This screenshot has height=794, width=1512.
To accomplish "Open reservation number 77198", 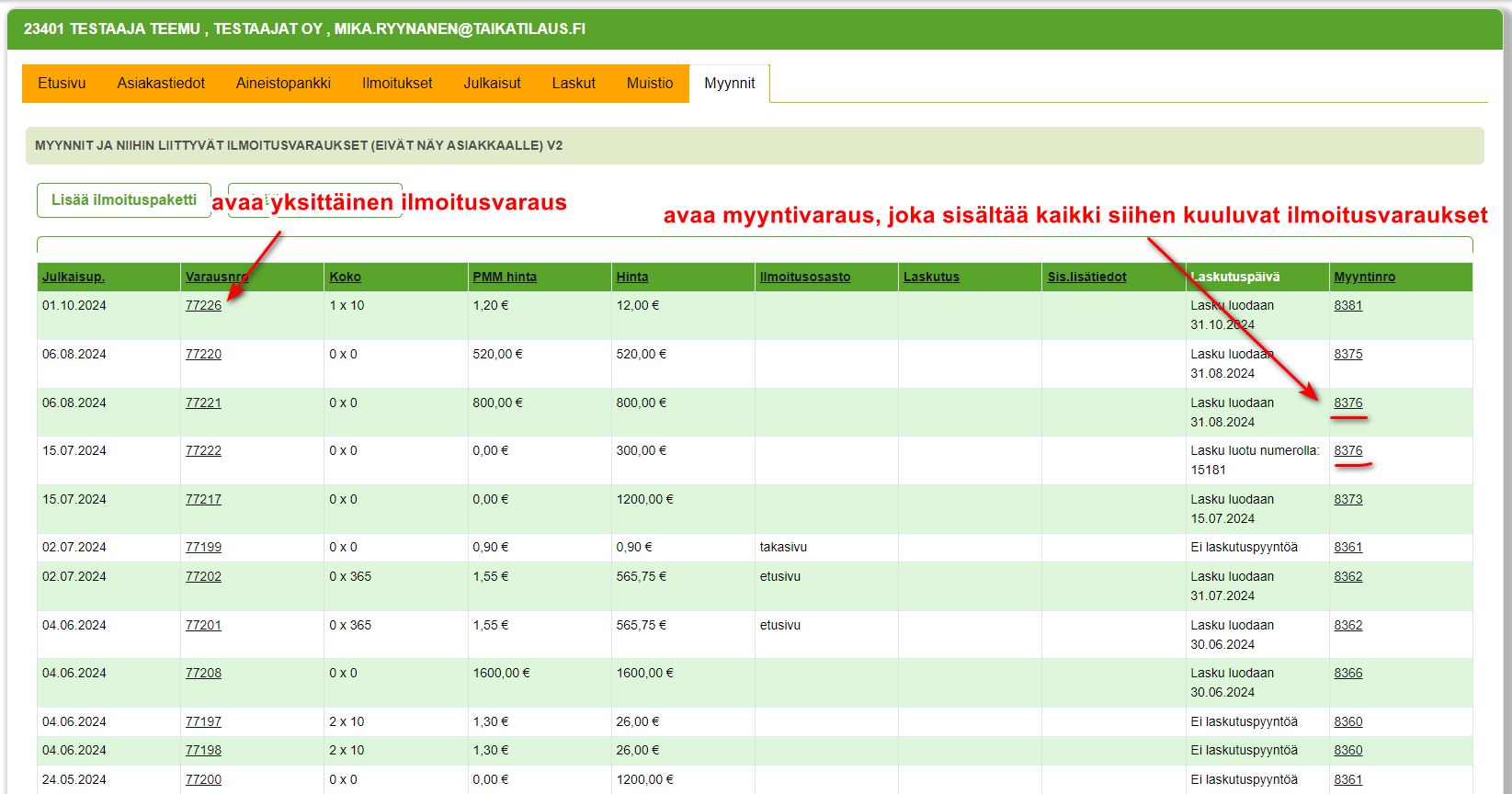I will pos(203,750).
